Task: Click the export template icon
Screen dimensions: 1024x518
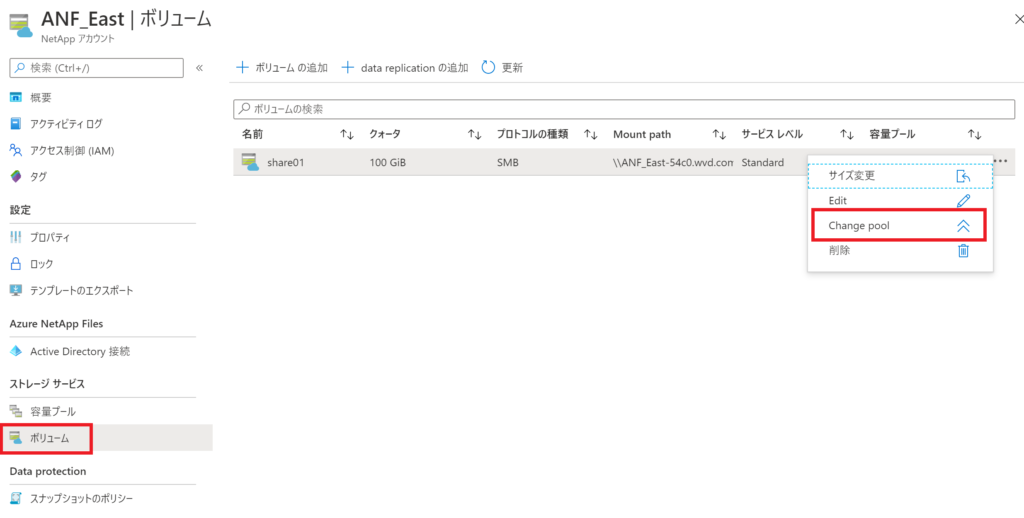Action: click(x=16, y=290)
